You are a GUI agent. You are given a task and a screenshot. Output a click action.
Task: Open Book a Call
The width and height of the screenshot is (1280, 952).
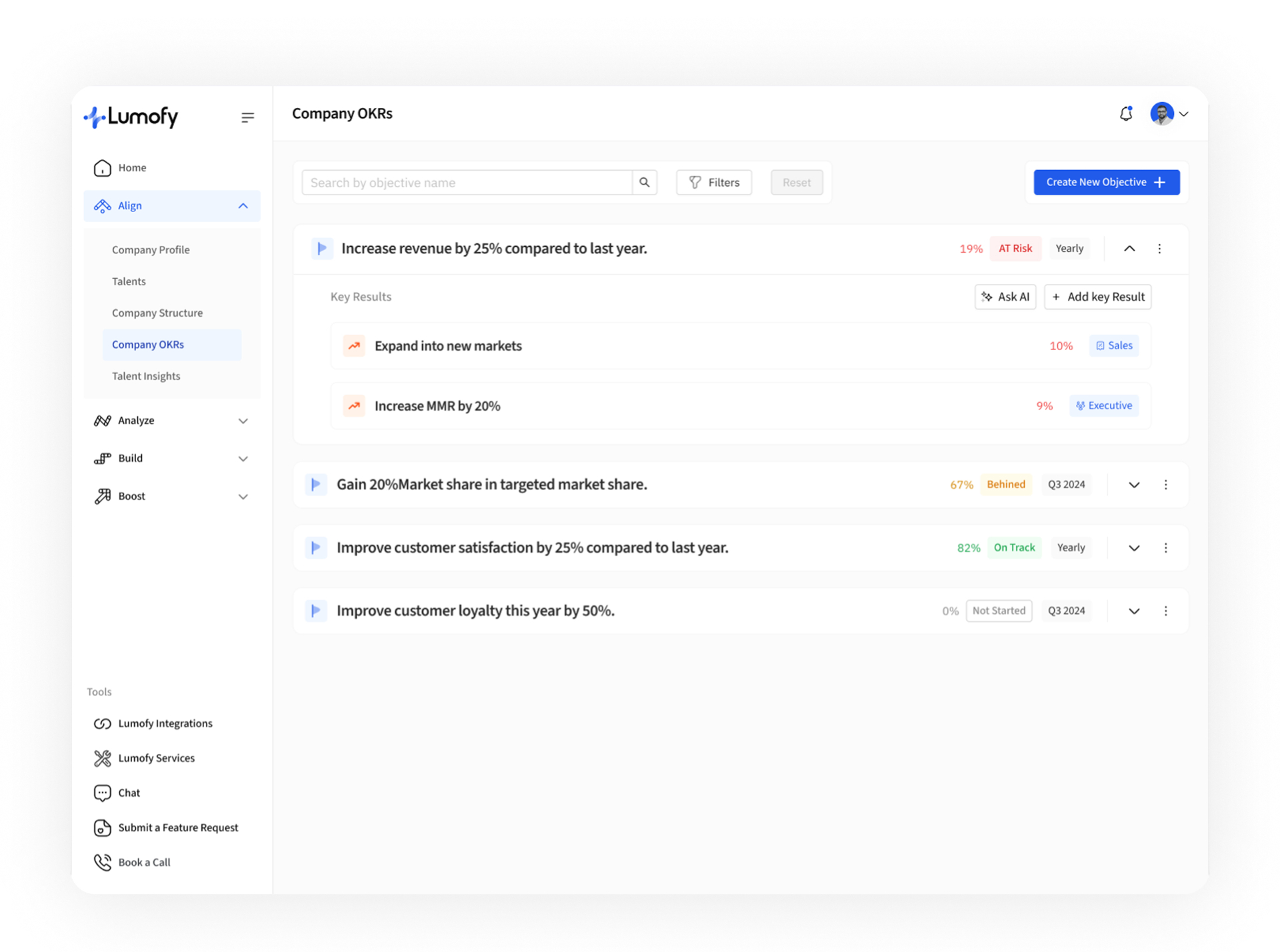pyautogui.click(x=144, y=862)
